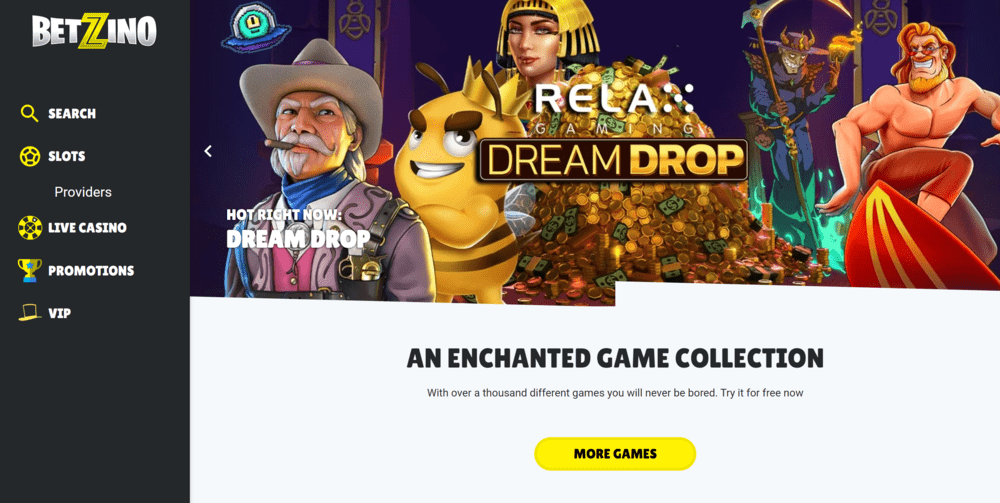
Task: Click the UFO alien icon in banner
Action: click(x=256, y=27)
